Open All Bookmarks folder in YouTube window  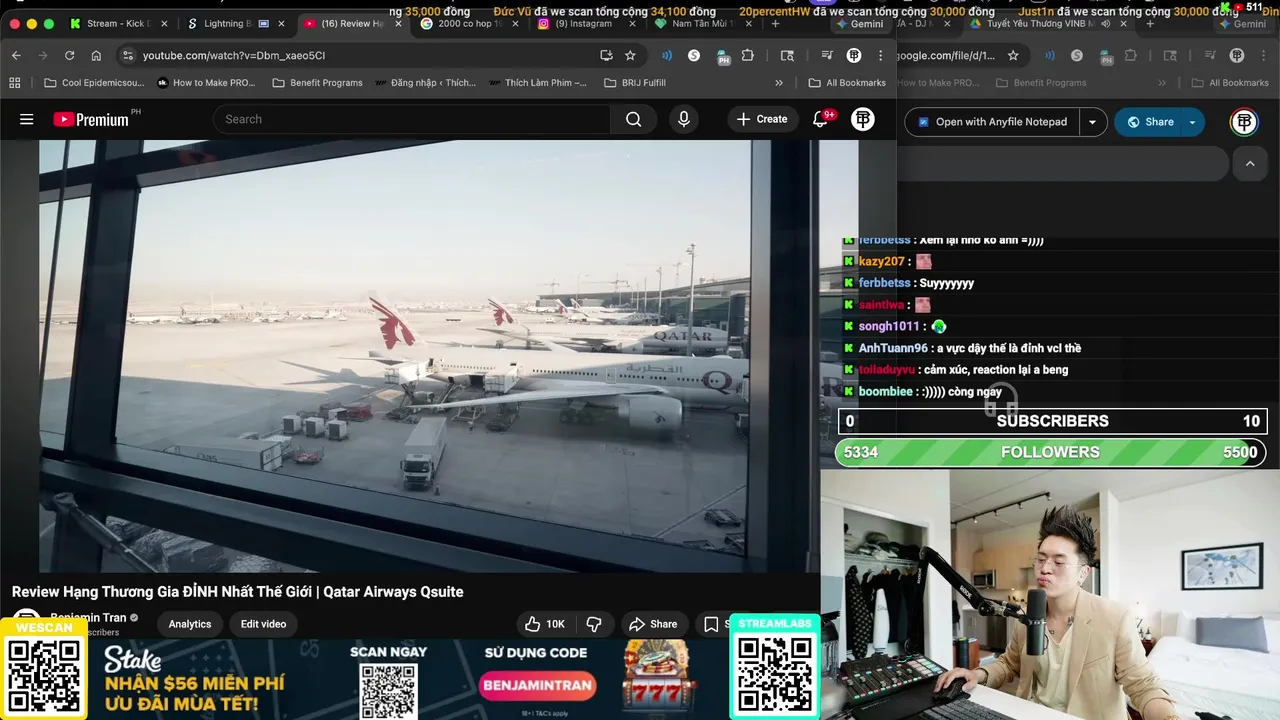847,83
